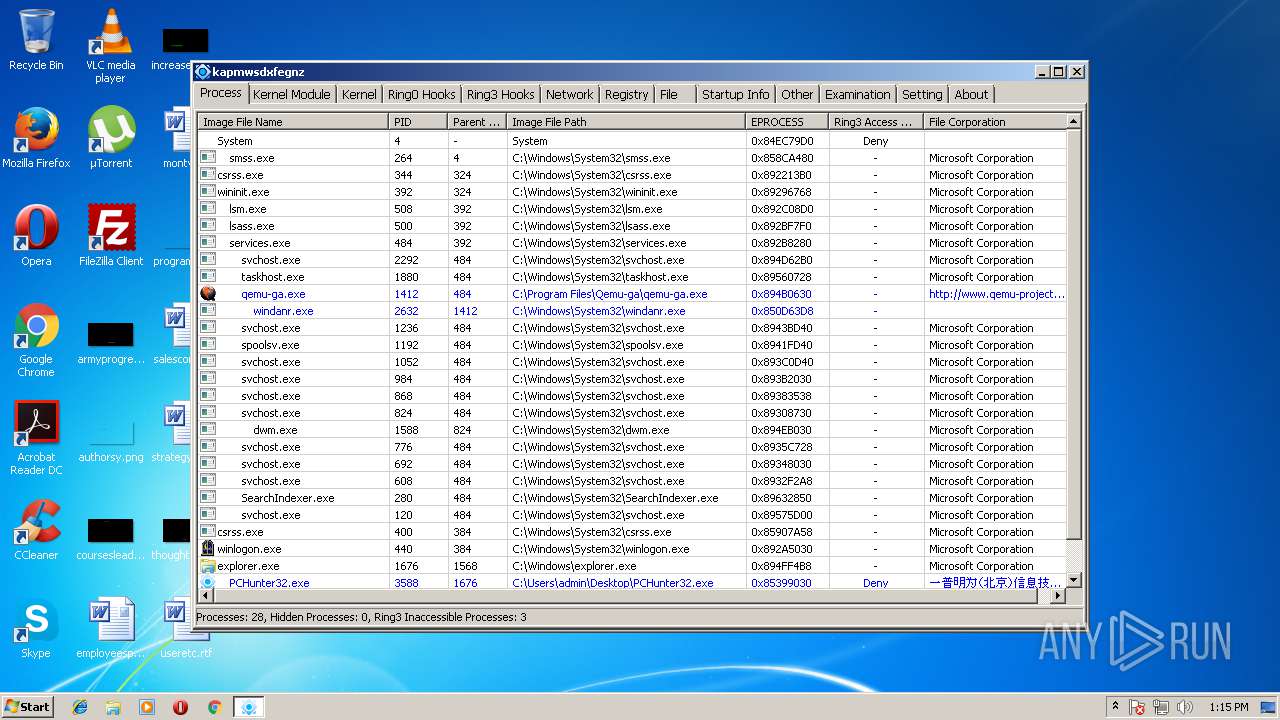The height and width of the screenshot is (720, 1280).
Task: Sort by Image File Name column
Action: (x=293, y=122)
